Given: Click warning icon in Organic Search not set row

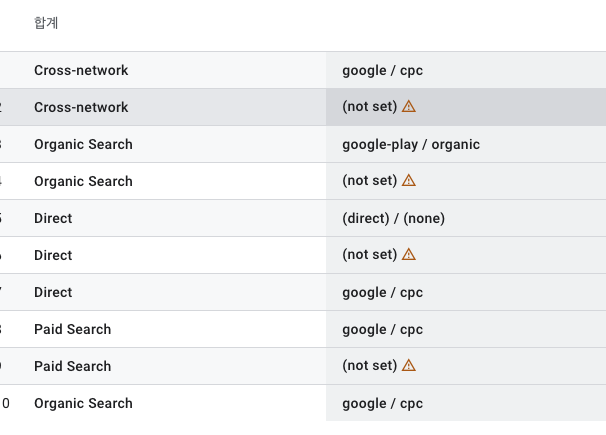Looking at the screenshot, I should (x=409, y=180).
